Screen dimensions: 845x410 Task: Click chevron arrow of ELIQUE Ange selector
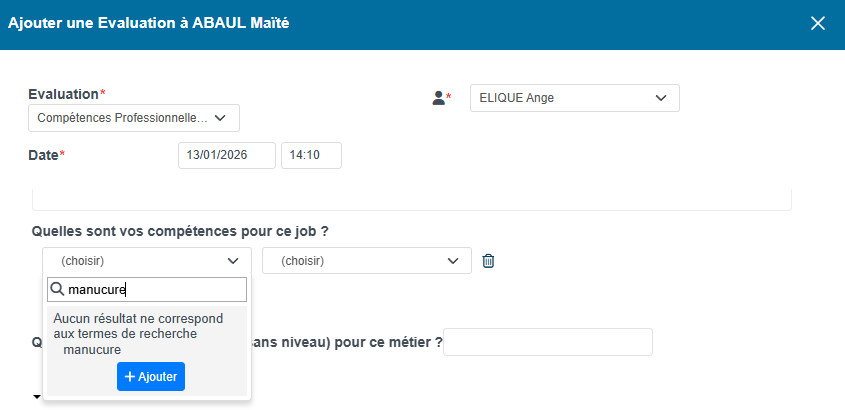click(x=661, y=98)
